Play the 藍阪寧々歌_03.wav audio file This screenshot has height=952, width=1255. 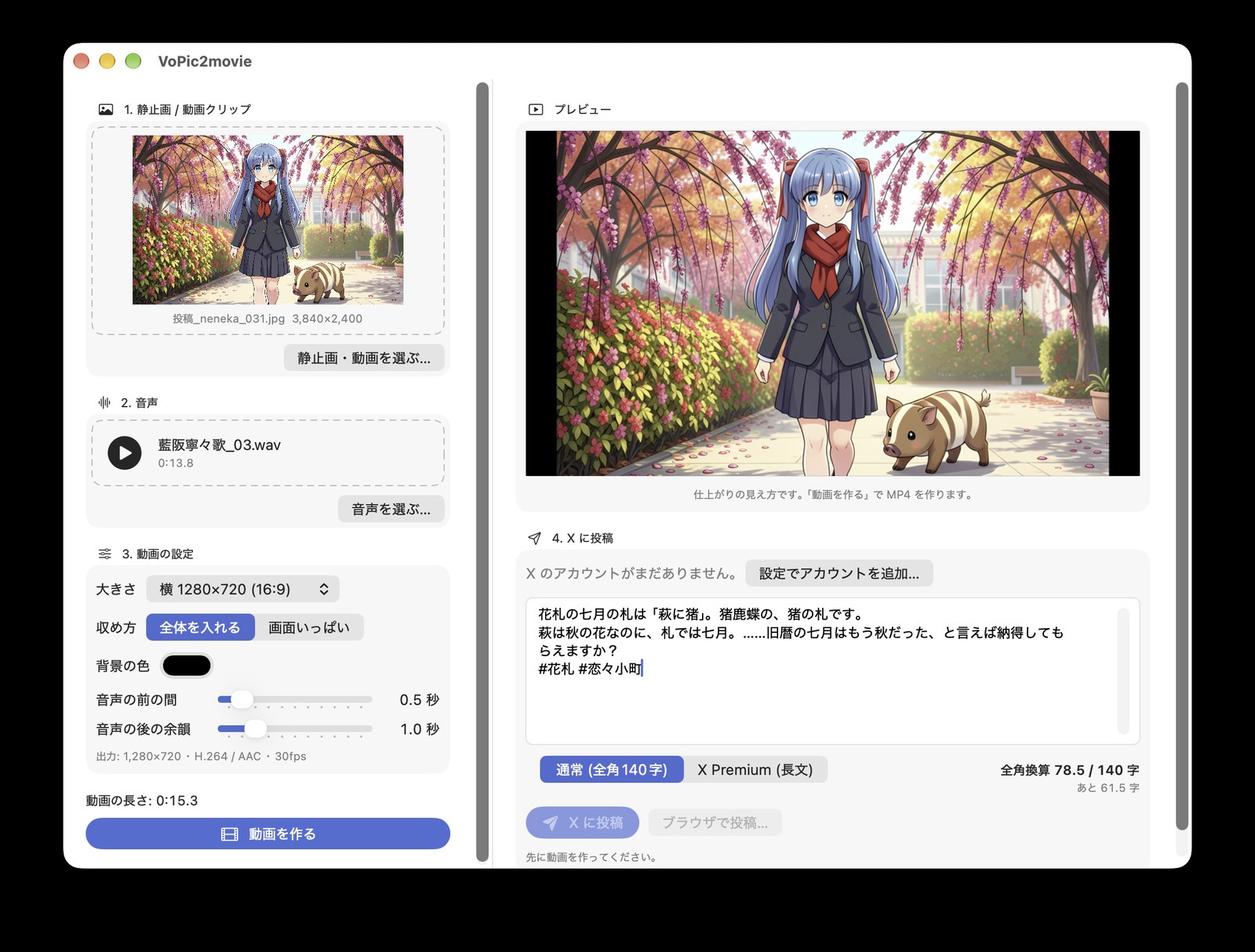125,452
